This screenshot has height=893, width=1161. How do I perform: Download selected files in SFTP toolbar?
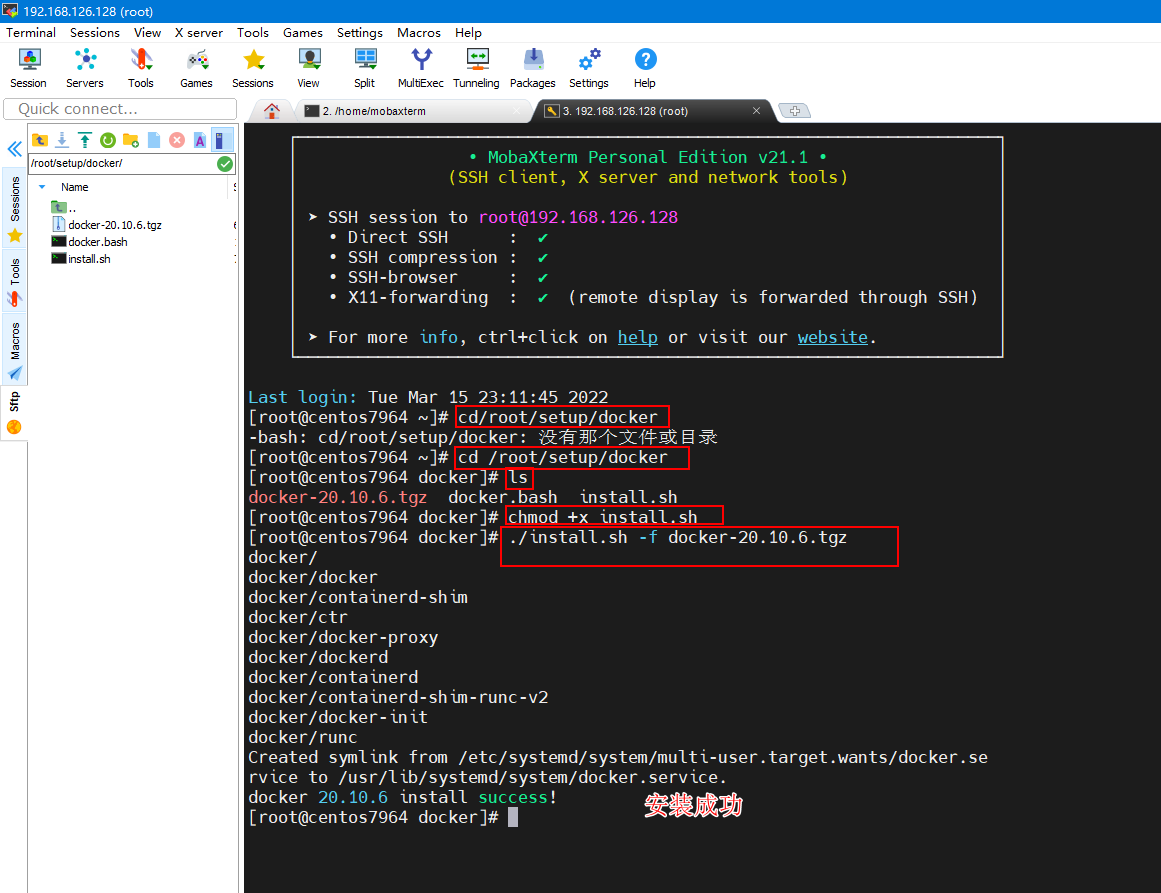coord(62,140)
